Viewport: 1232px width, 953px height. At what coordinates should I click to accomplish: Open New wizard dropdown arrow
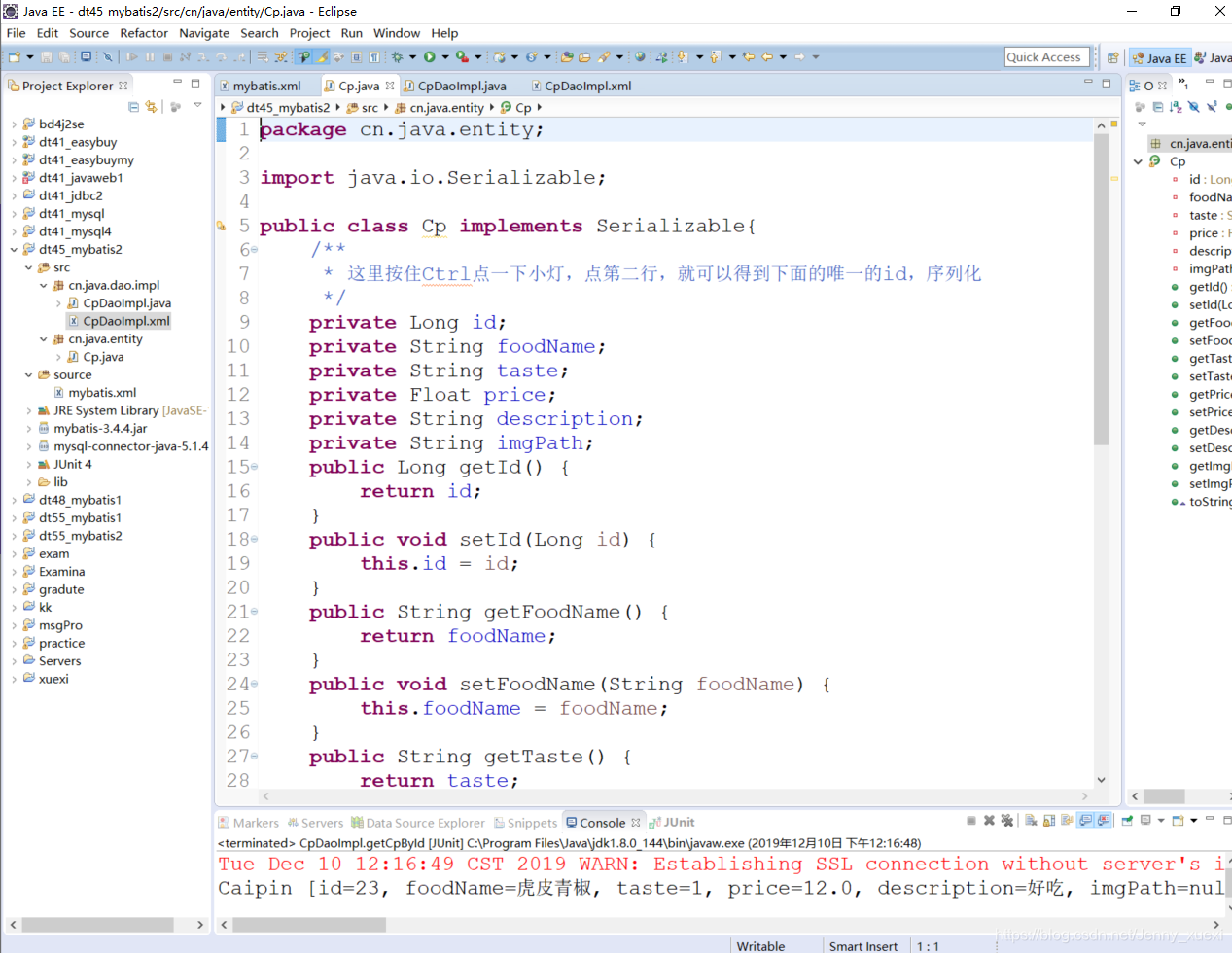pyautogui.click(x=30, y=57)
